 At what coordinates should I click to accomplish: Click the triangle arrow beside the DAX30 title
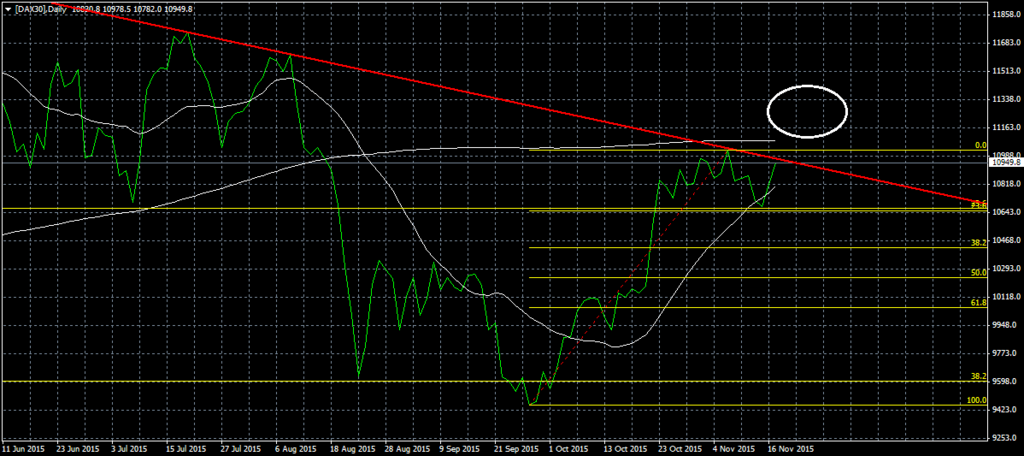point(7,8)
